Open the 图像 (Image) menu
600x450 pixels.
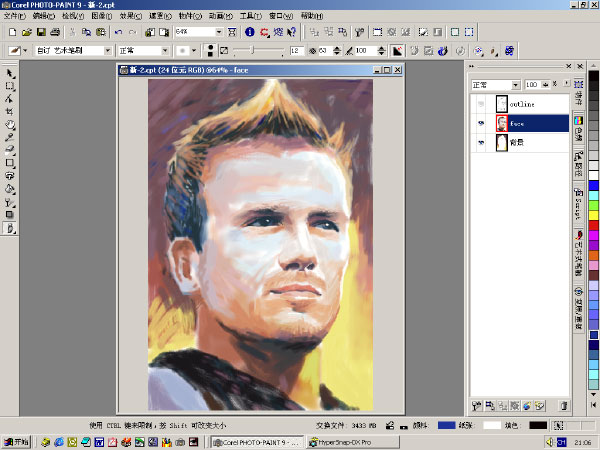(101, 16)
